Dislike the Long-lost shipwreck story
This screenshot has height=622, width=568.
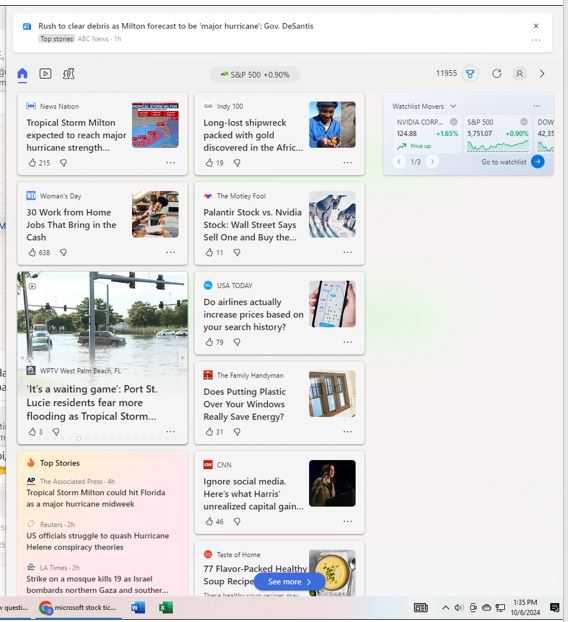point(237,163)
